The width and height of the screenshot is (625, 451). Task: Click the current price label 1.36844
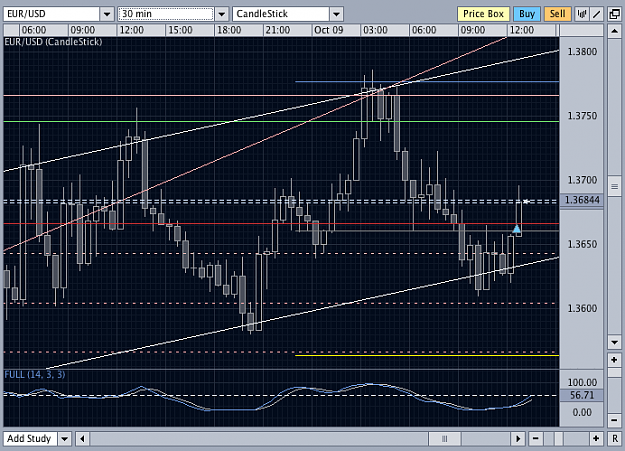582,200
